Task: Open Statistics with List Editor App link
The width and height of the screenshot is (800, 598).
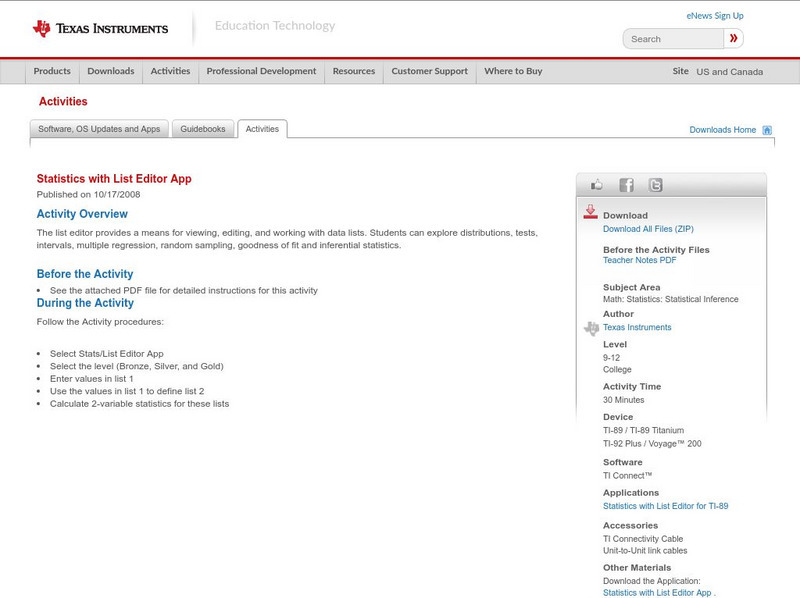Action: click(x=657, y=593)
